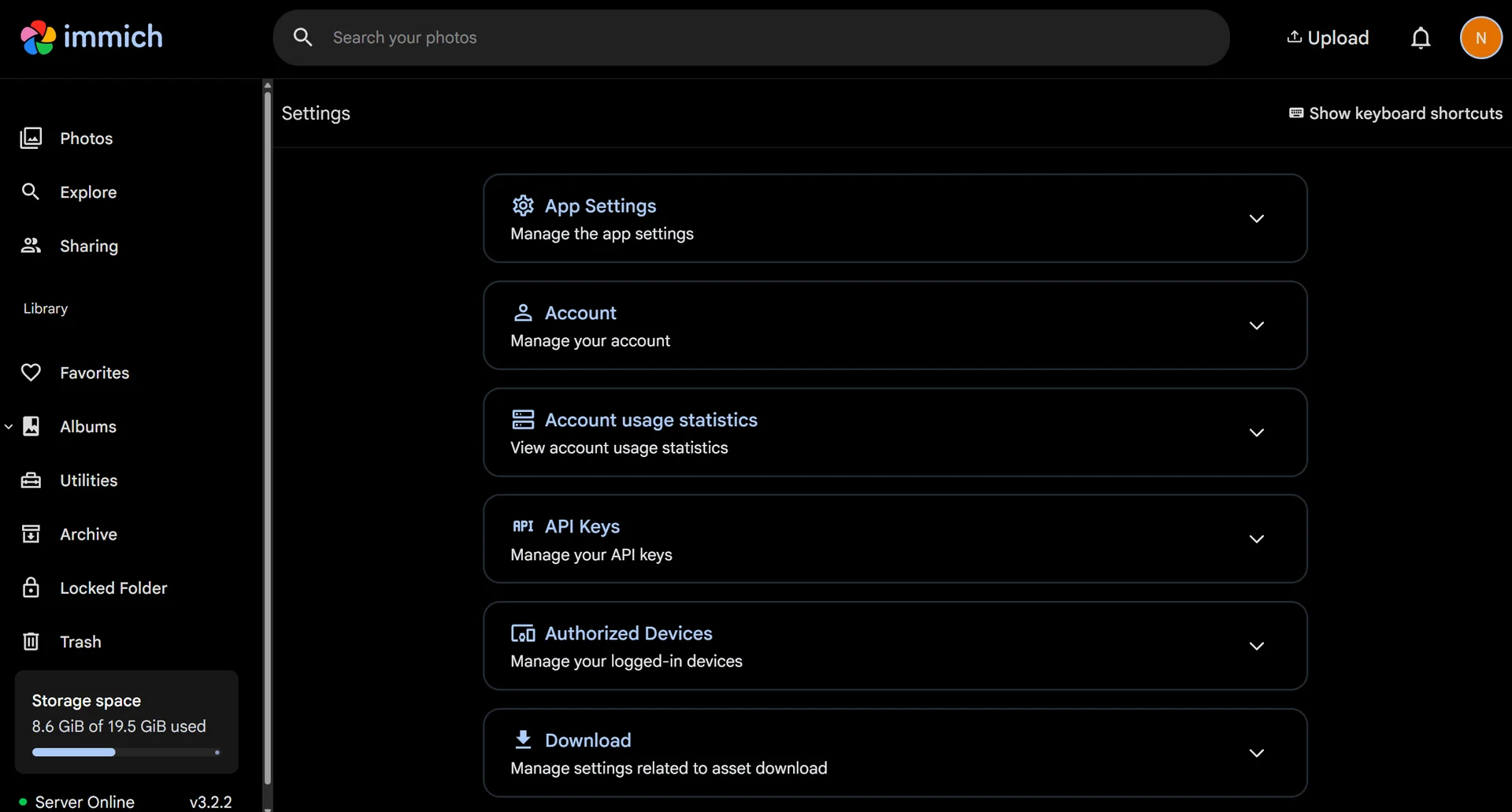Open the user avatar N menu
The height and width of the screenshot is (812, 1512).
point(1480,38)
